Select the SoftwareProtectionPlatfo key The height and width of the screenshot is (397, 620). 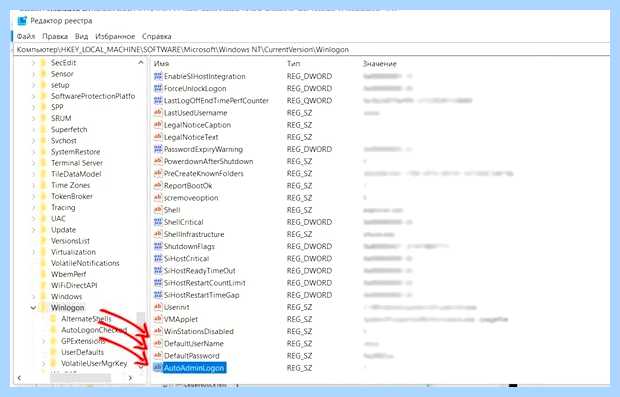coord(93,96)
